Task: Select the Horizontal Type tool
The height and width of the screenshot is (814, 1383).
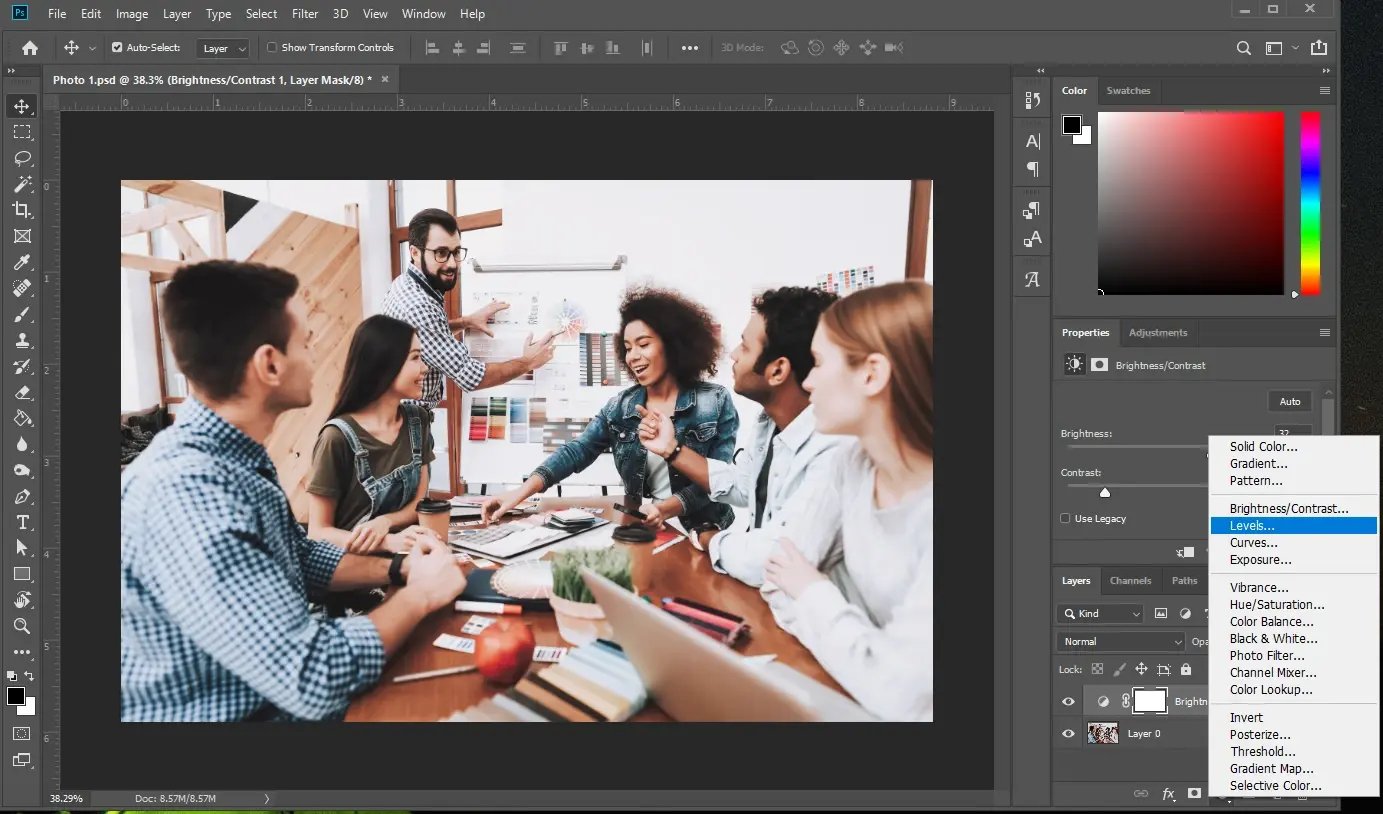Action: pyautogui.click(x=21, y=522)
